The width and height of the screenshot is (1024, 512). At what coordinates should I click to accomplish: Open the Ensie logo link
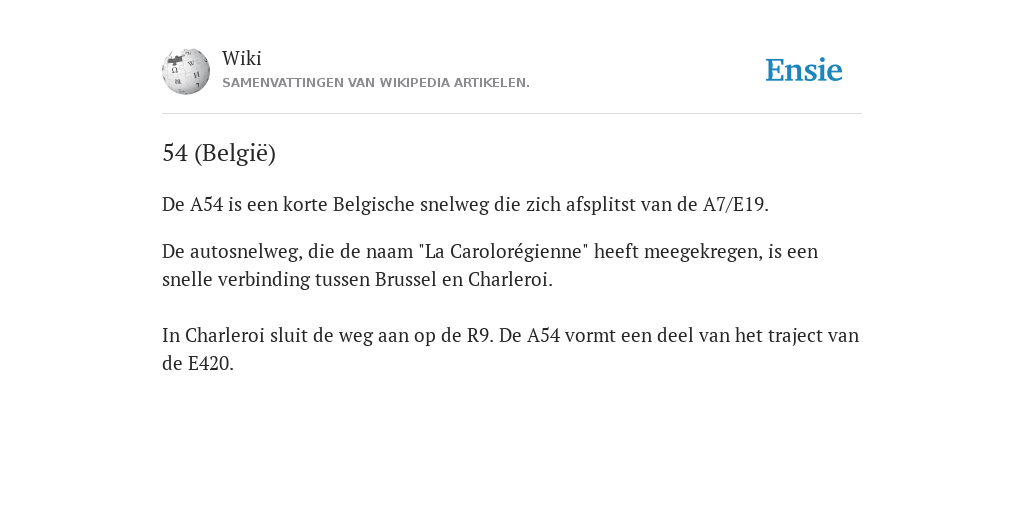click(x=804, y=71)
